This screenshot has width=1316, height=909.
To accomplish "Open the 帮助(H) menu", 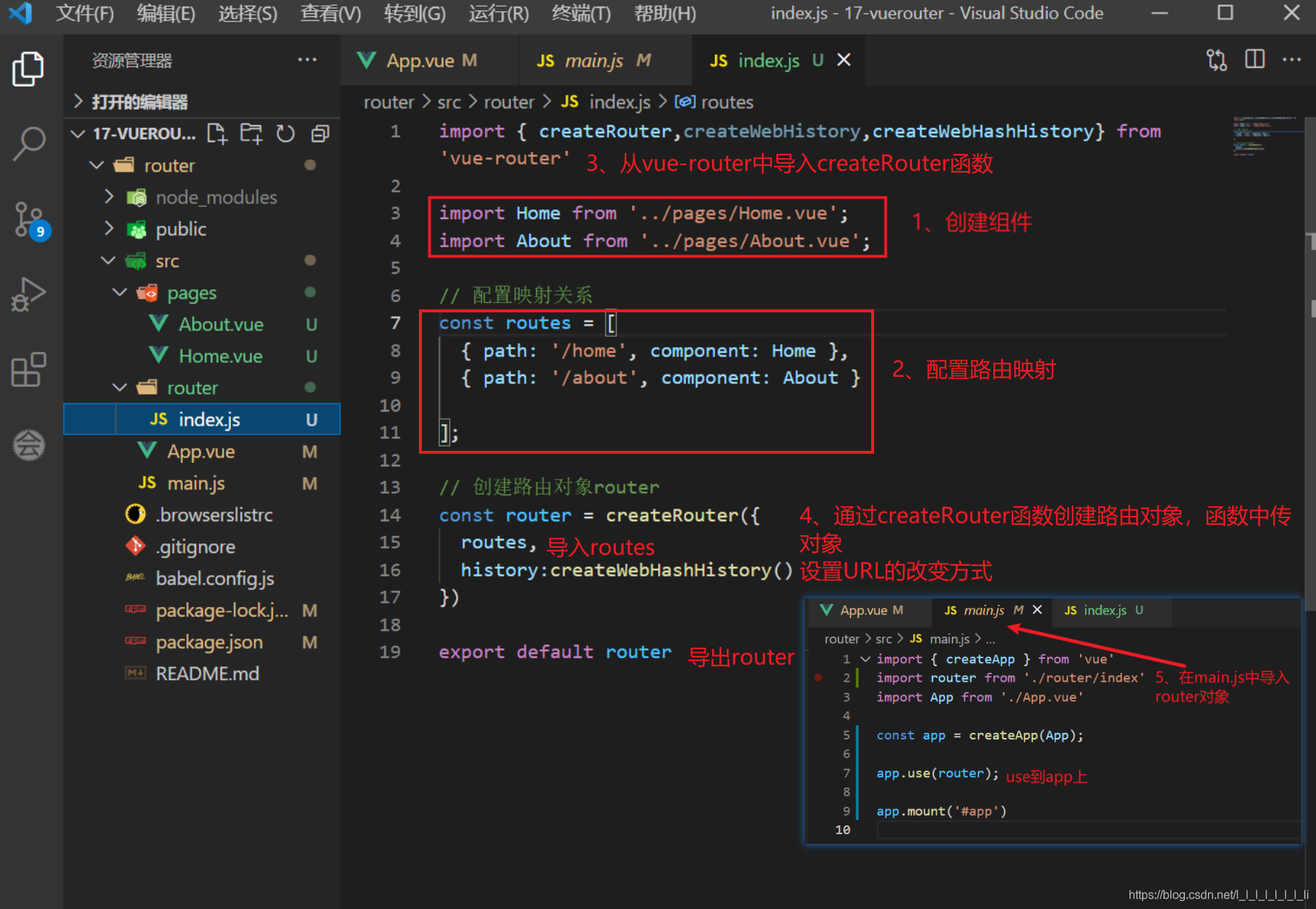I will click(665, 13).
